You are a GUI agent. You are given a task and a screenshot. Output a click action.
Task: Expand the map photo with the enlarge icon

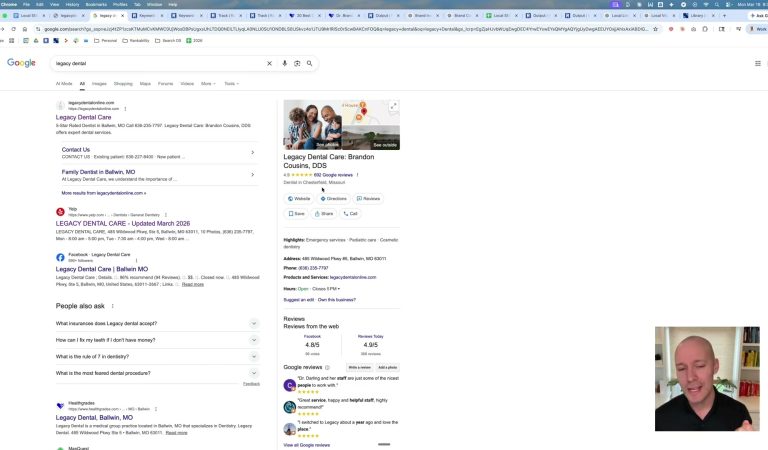(x=393, y=106)
